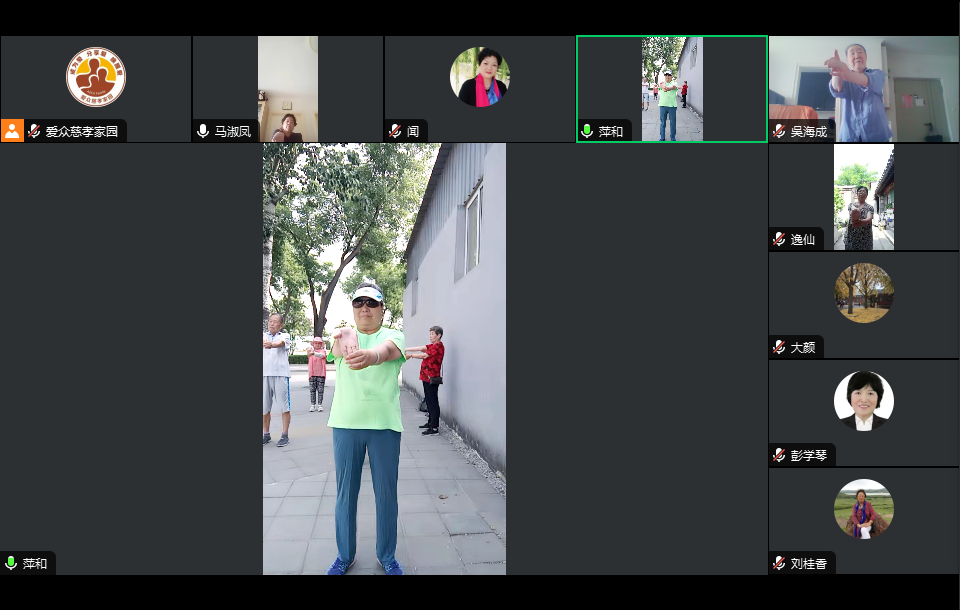
Task: Select 逸仙's video thumbnail
Action: (864, 196)
